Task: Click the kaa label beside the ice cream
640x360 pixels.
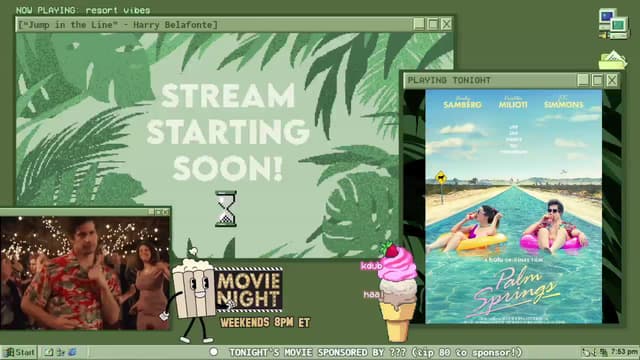Action: [x=373, y=294]
